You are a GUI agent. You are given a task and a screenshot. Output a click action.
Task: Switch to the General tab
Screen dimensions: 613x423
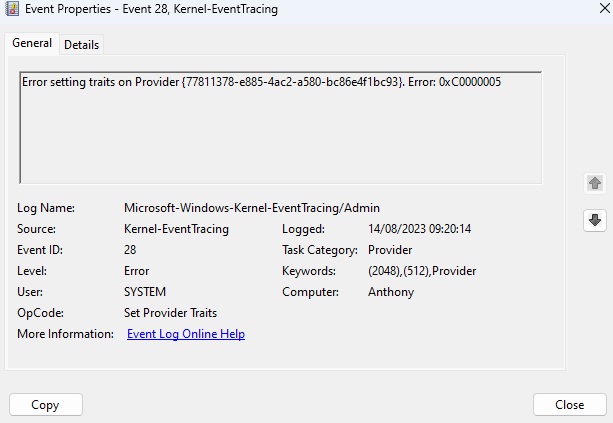pos(32,43)
